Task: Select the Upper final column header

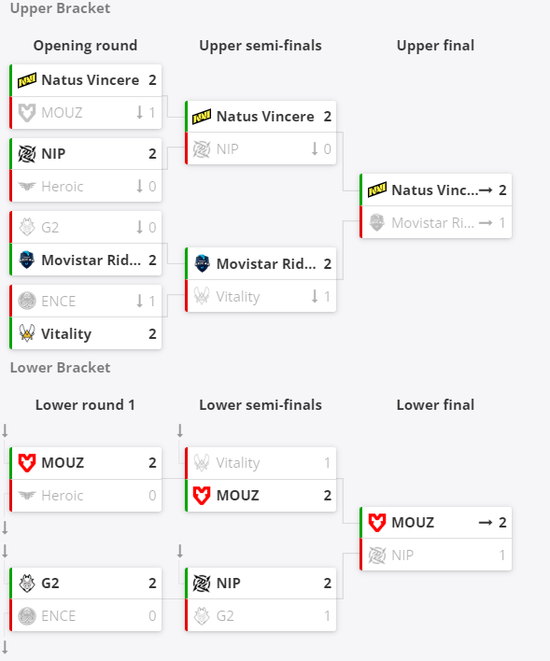Action: 435,46
